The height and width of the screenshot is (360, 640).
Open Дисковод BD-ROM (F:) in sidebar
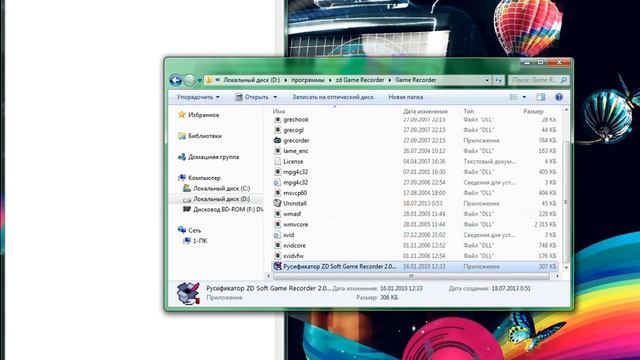tap(228, 209)
